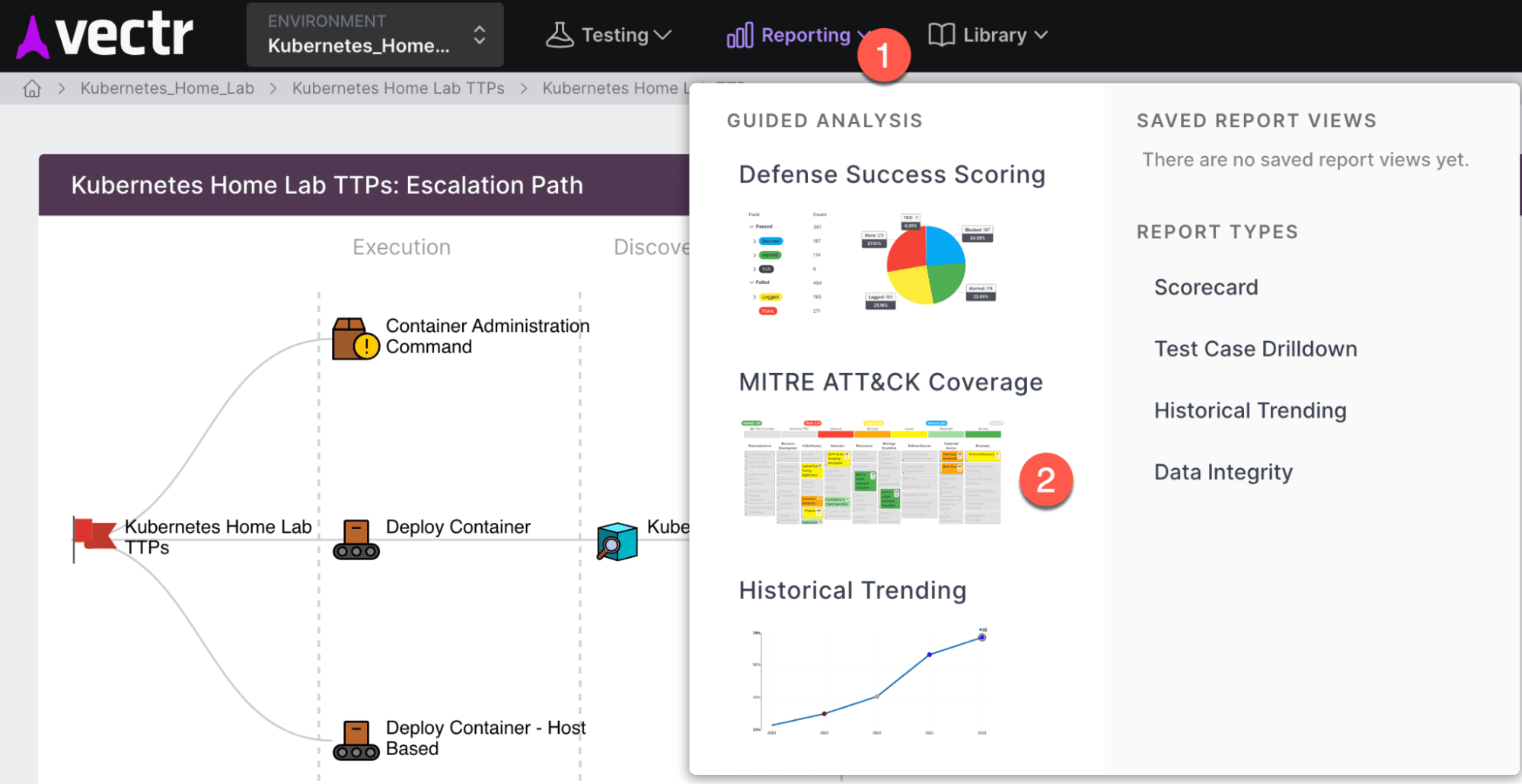
Task: Click the Container Administration Command label
Action: click(x=487, y=336)
